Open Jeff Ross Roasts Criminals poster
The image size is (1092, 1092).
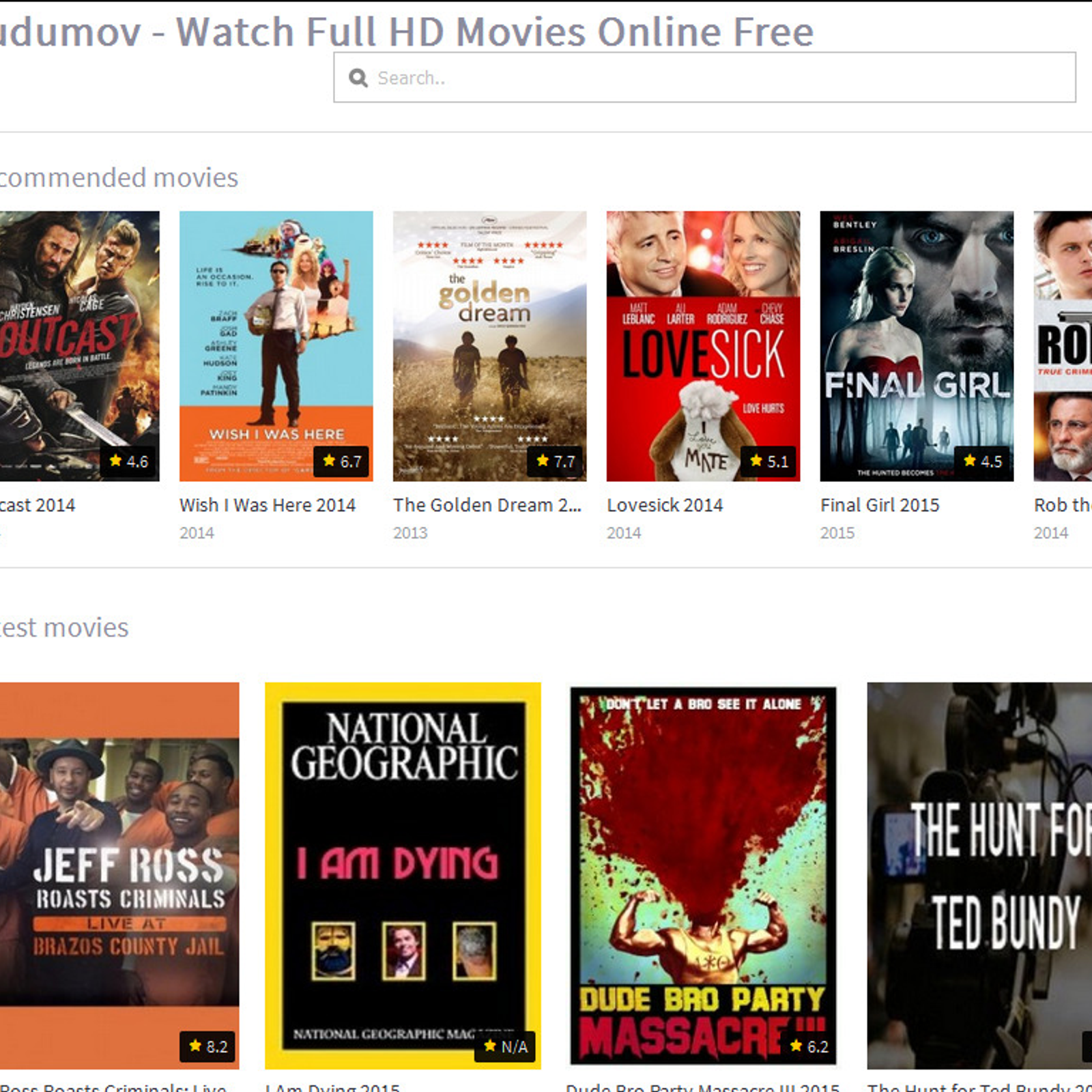coord(119,876)
